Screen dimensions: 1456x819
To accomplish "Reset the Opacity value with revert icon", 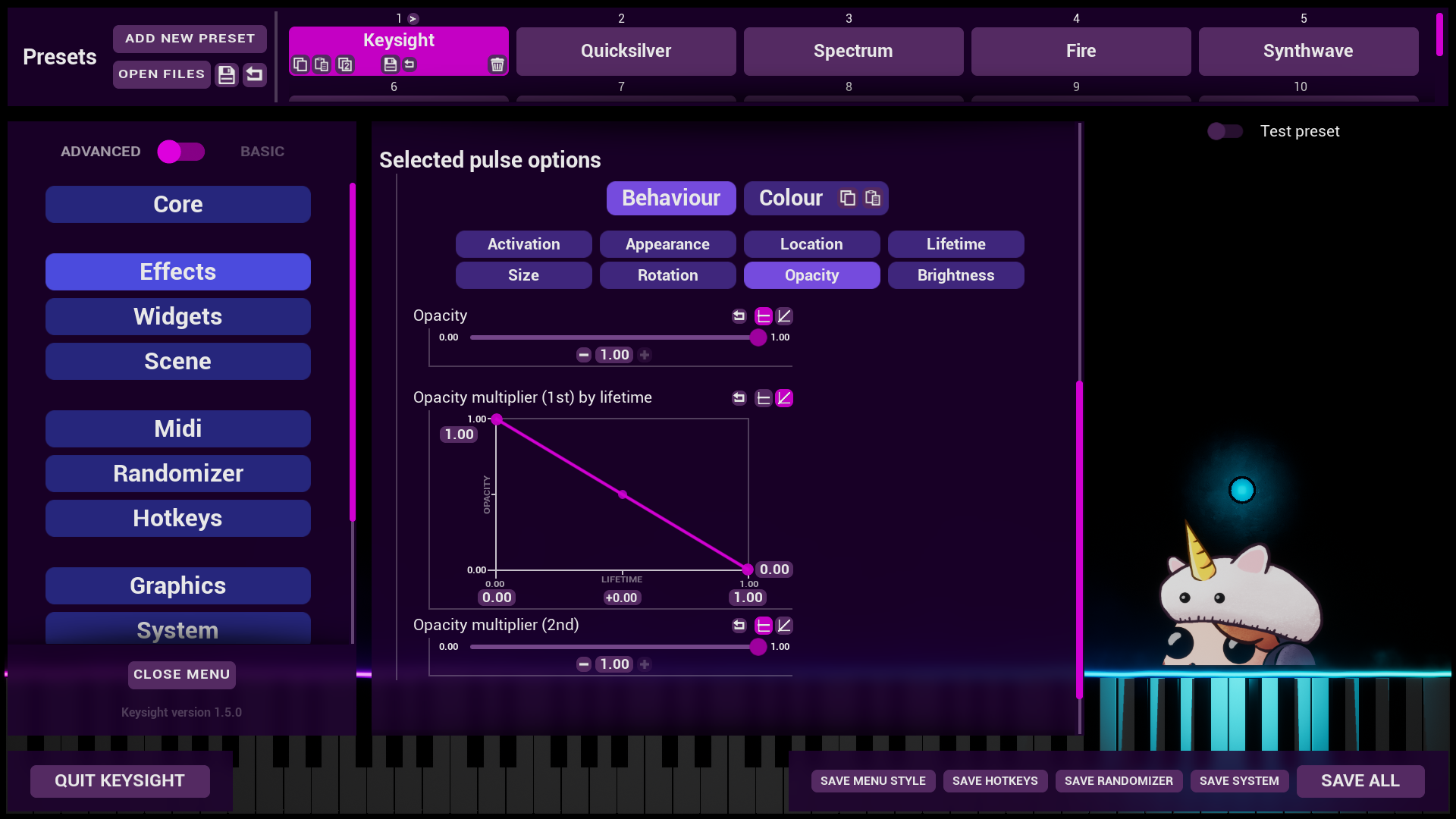I will coord(739,316).
